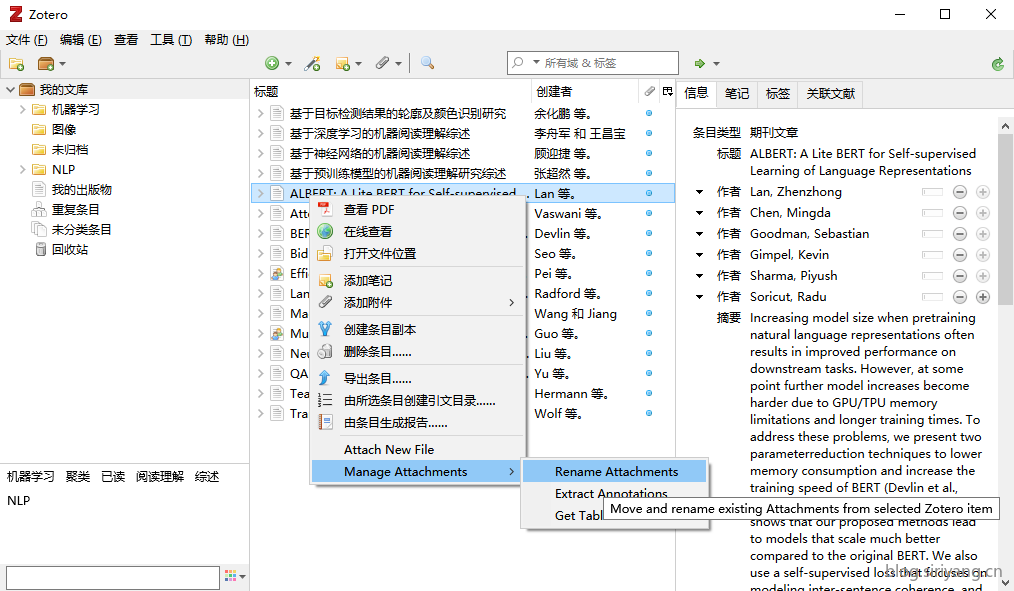Click the tag filter input field

coord(113,577)
